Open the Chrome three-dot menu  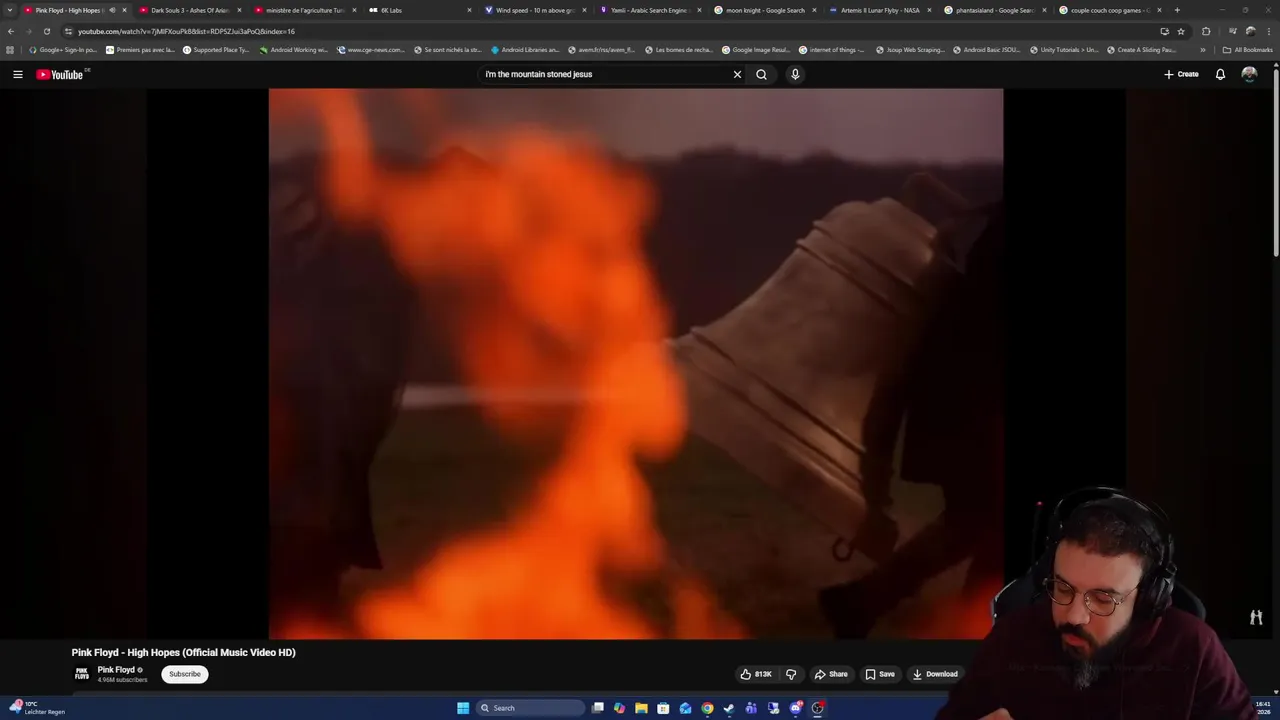tap(1269, 31)
